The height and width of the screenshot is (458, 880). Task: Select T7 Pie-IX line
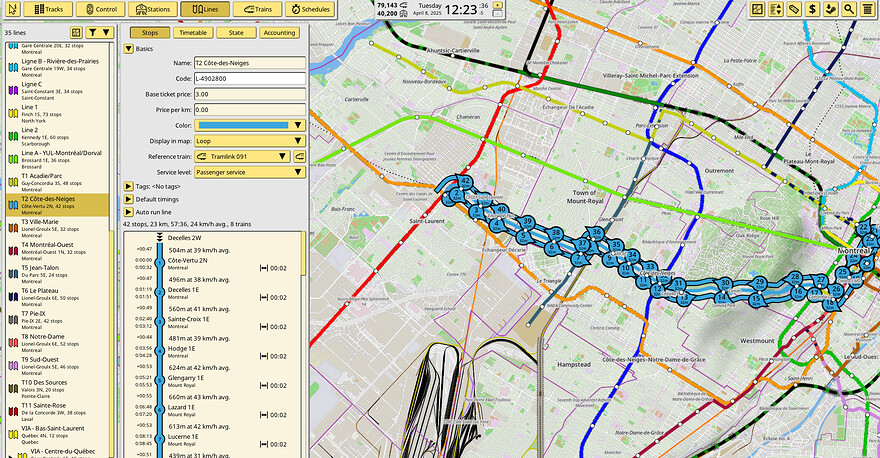(57, 320)
